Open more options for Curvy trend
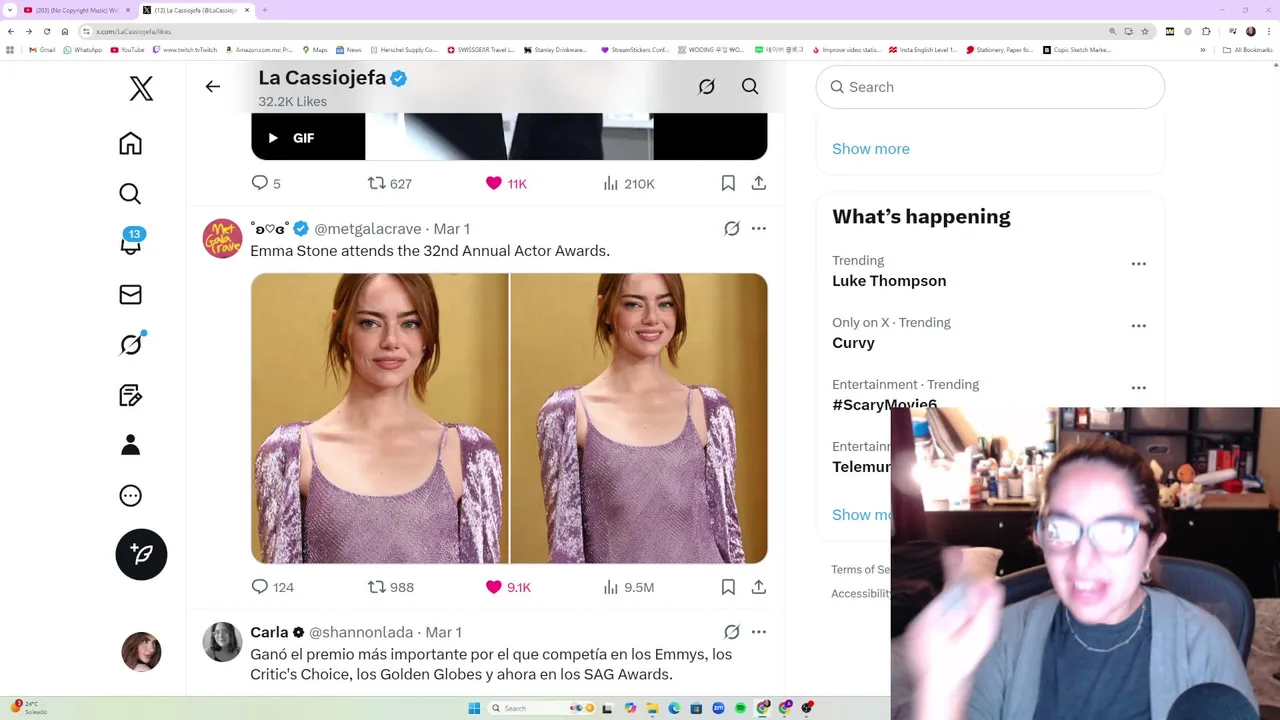 (x=1138, y=326)
